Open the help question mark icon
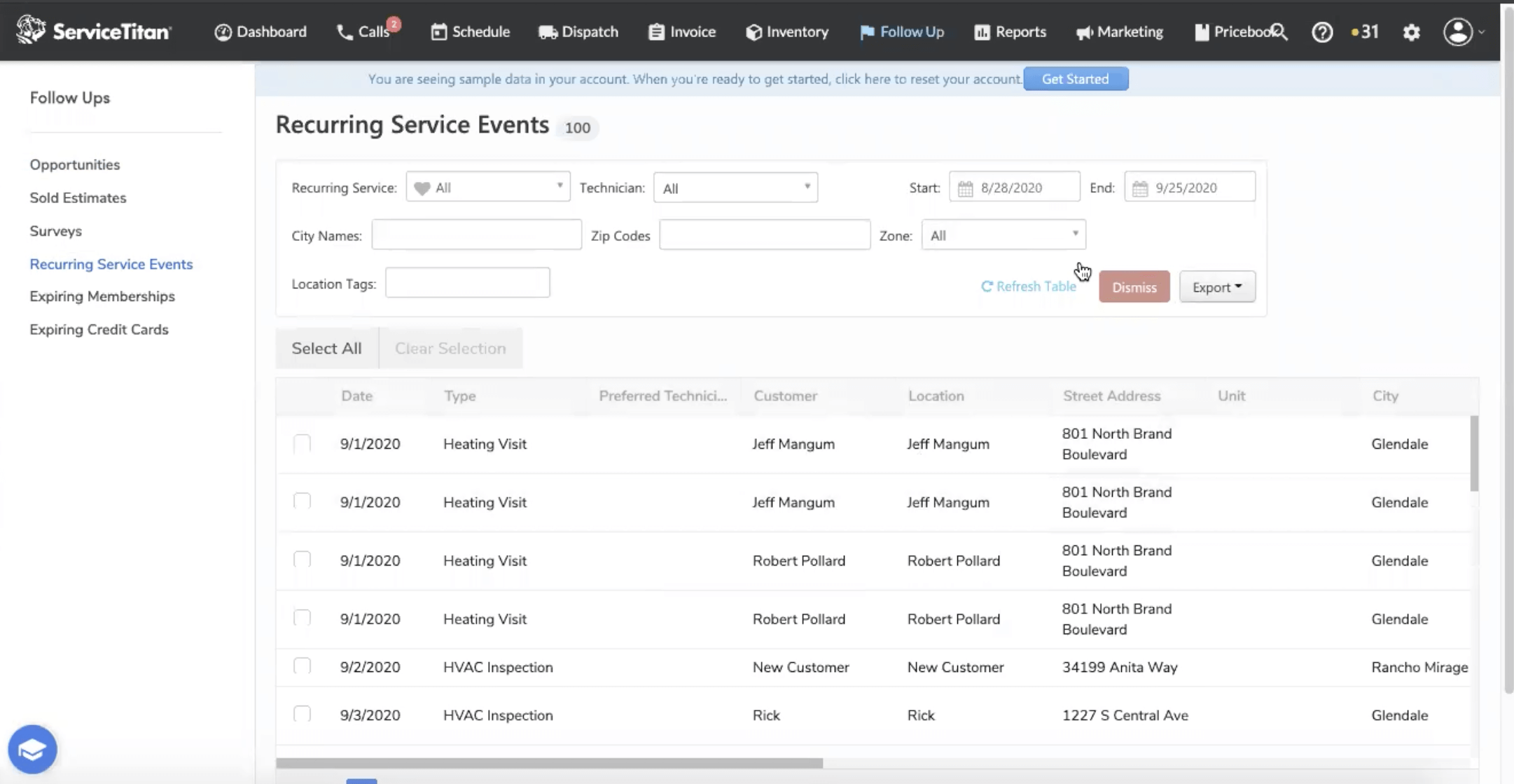 pyautogui.click(x=1323, y=31)
